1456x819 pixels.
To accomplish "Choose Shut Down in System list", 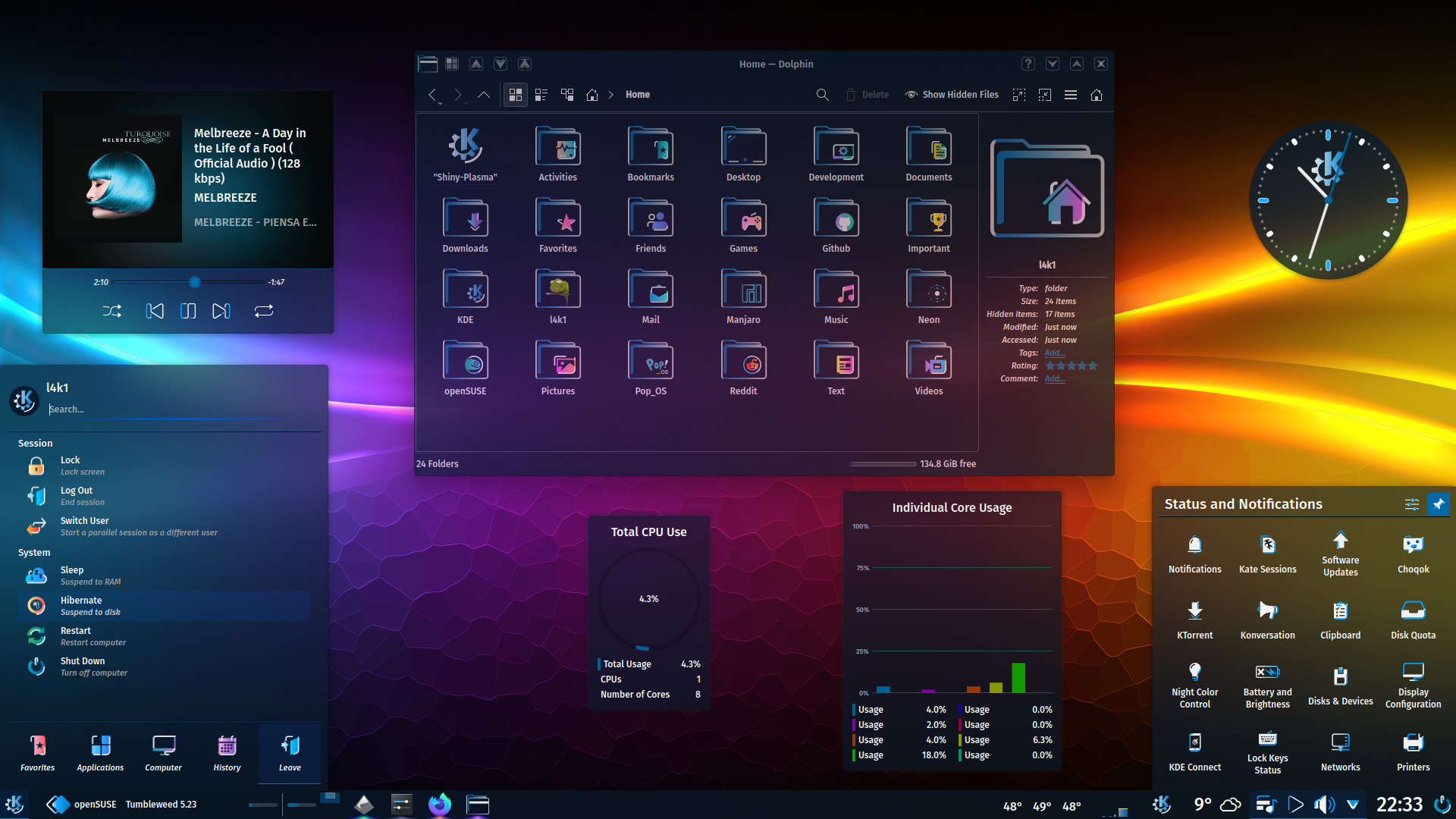I will click(x=164, y=667).
